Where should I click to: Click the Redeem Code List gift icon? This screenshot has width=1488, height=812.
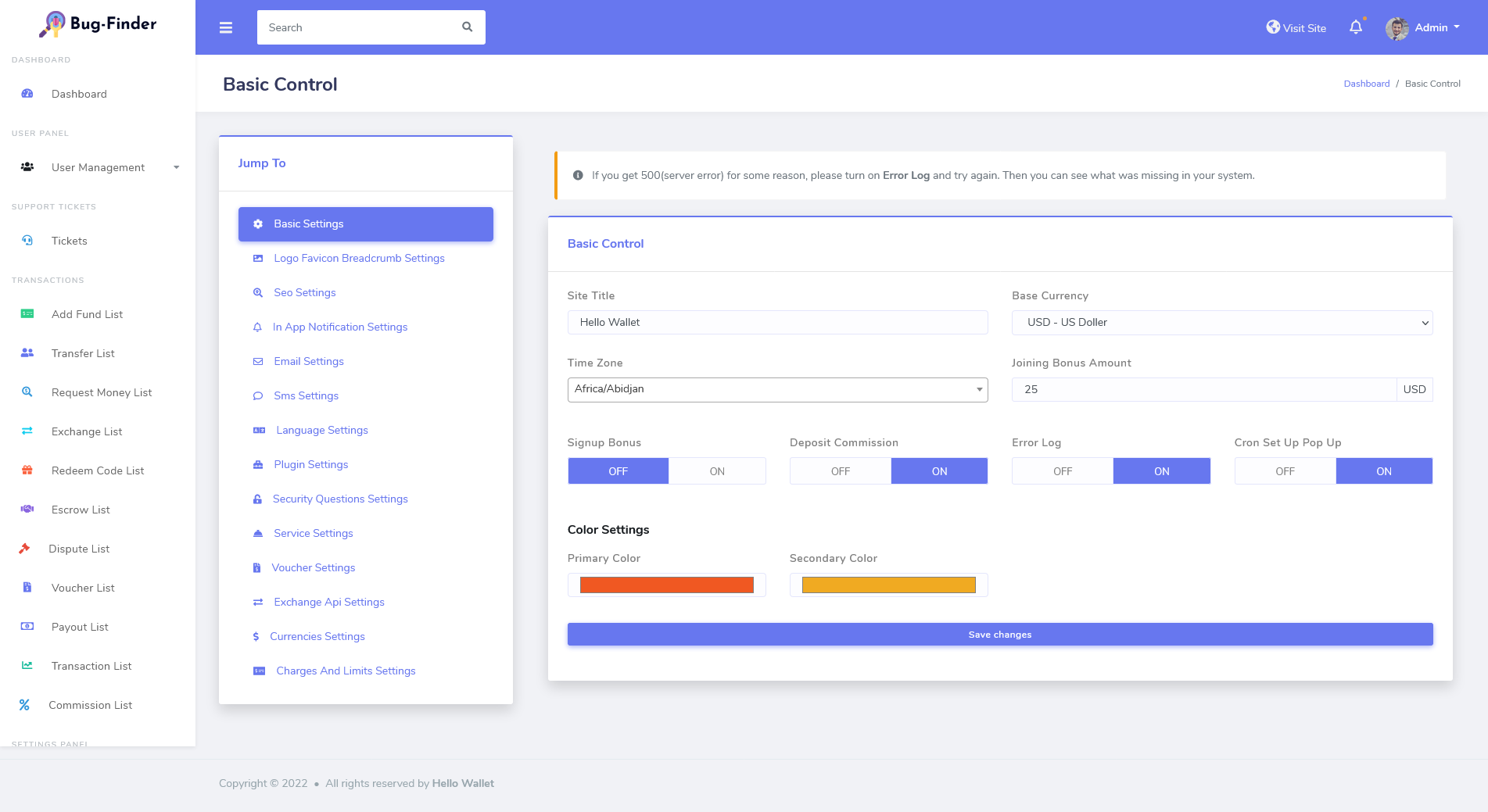[27, 470]
